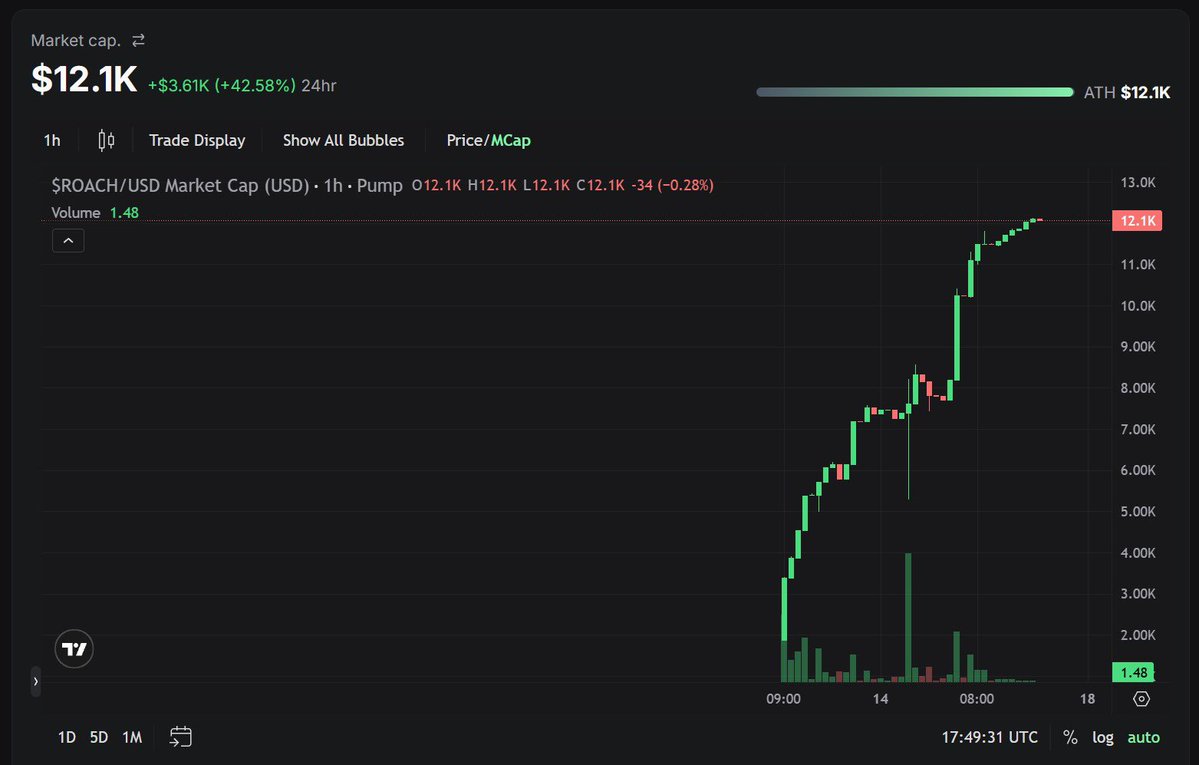Expand the left side panel arrow
This screenshot has width=1199, height=765.
click(35, 681)
